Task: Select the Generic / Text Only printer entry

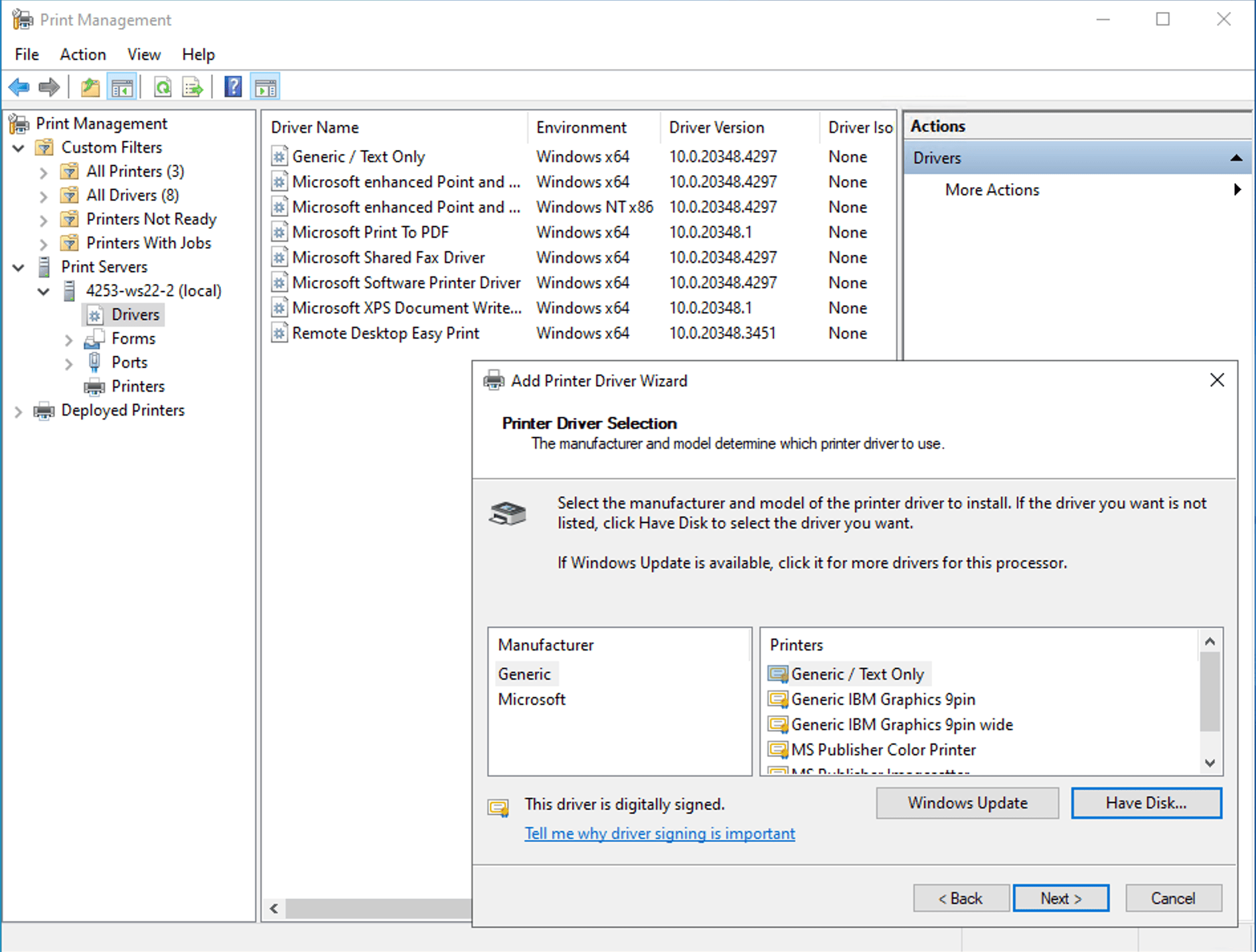Action: tap(857, 674)
